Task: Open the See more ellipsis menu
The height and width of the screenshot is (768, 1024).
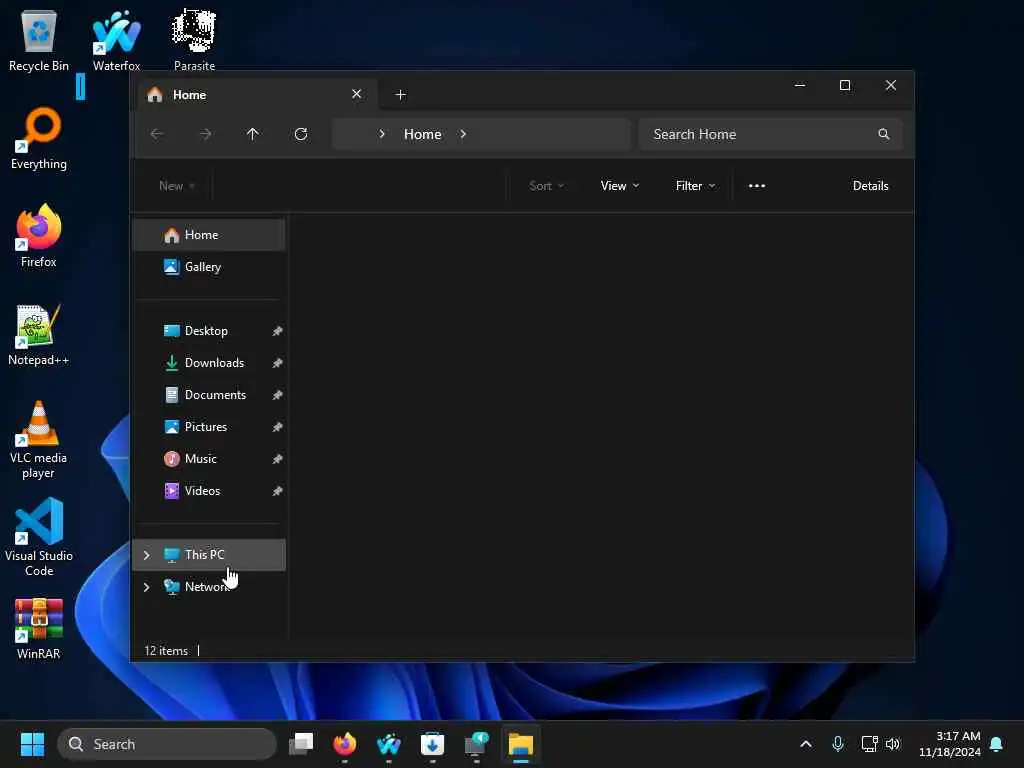Action: click(757, 185)
